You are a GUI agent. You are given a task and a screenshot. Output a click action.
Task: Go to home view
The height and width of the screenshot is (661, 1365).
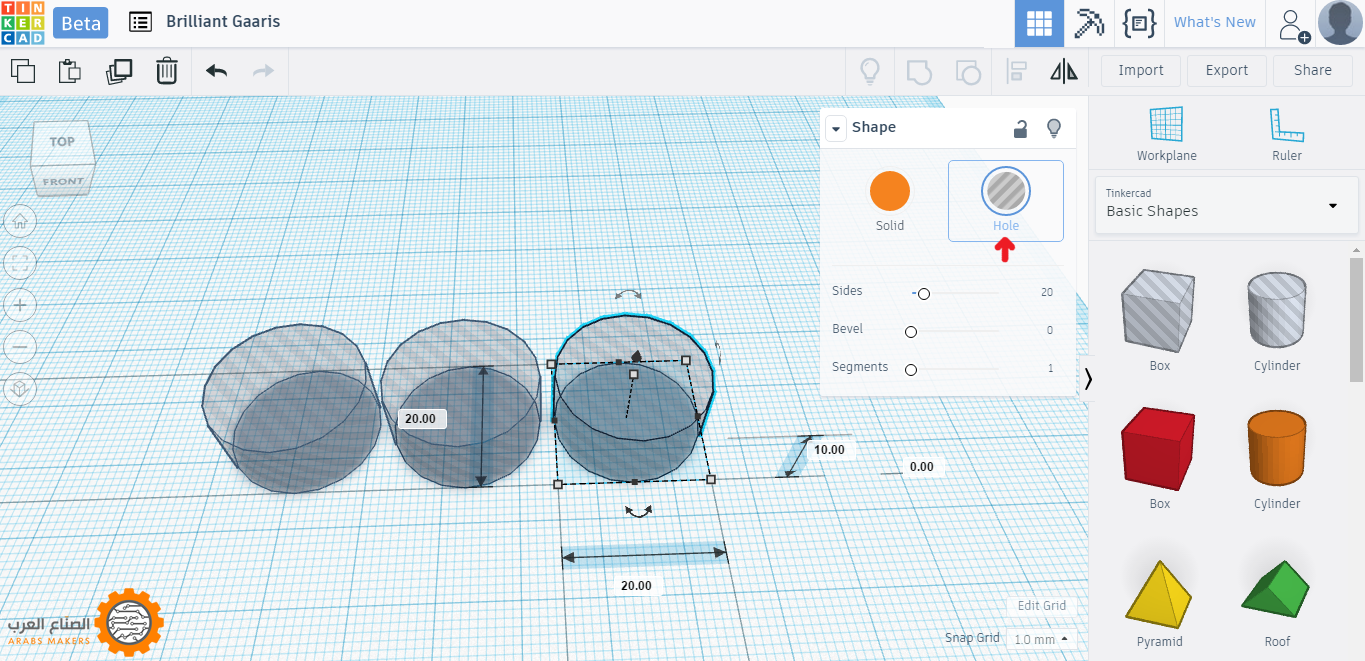pyautogui.click(x=20, y=221)
